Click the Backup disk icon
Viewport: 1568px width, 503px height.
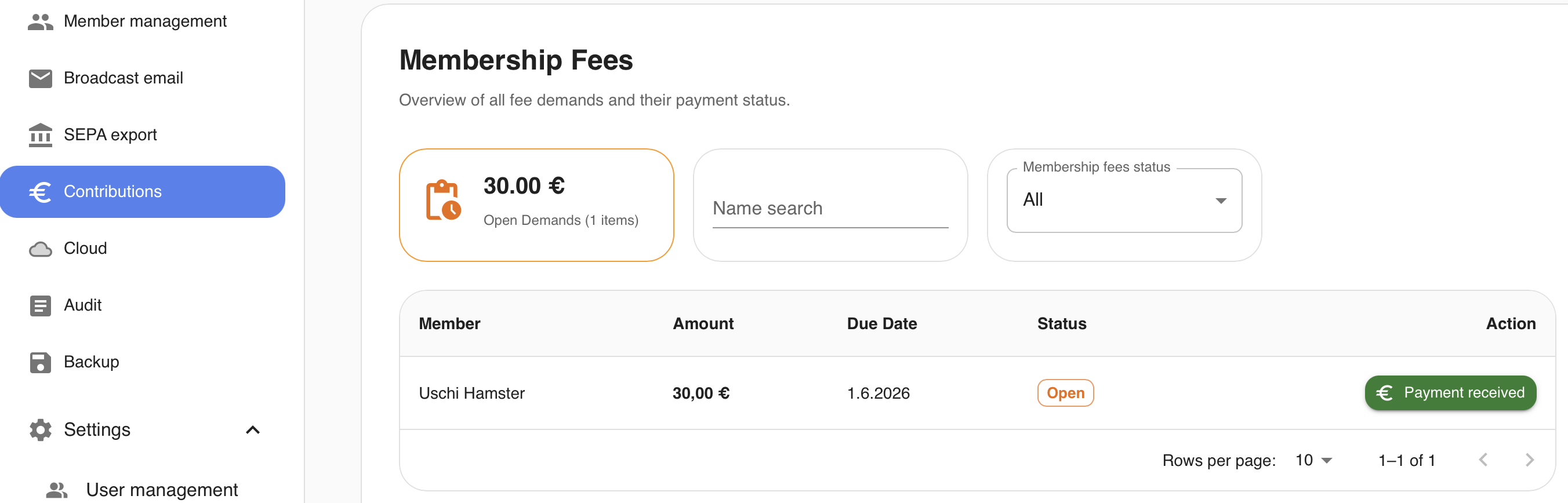40,362
